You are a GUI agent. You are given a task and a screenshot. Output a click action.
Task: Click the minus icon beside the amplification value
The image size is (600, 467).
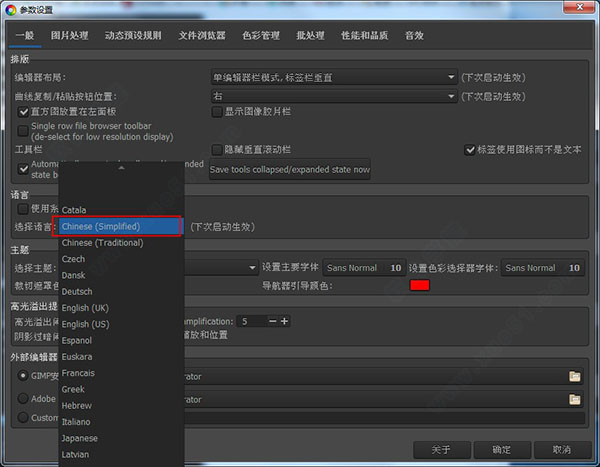[x=270, y=321]
